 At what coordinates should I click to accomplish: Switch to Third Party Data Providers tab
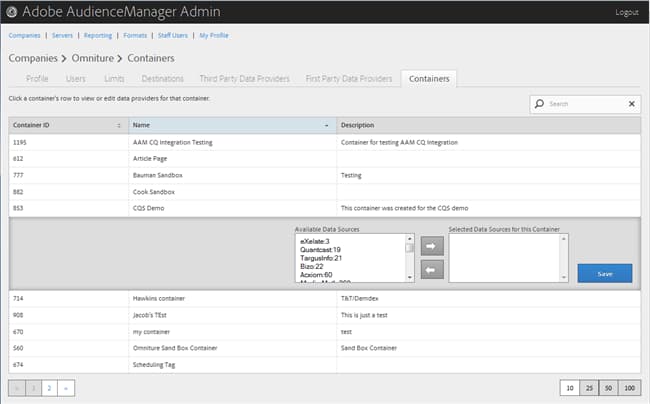tap(245, 79)
